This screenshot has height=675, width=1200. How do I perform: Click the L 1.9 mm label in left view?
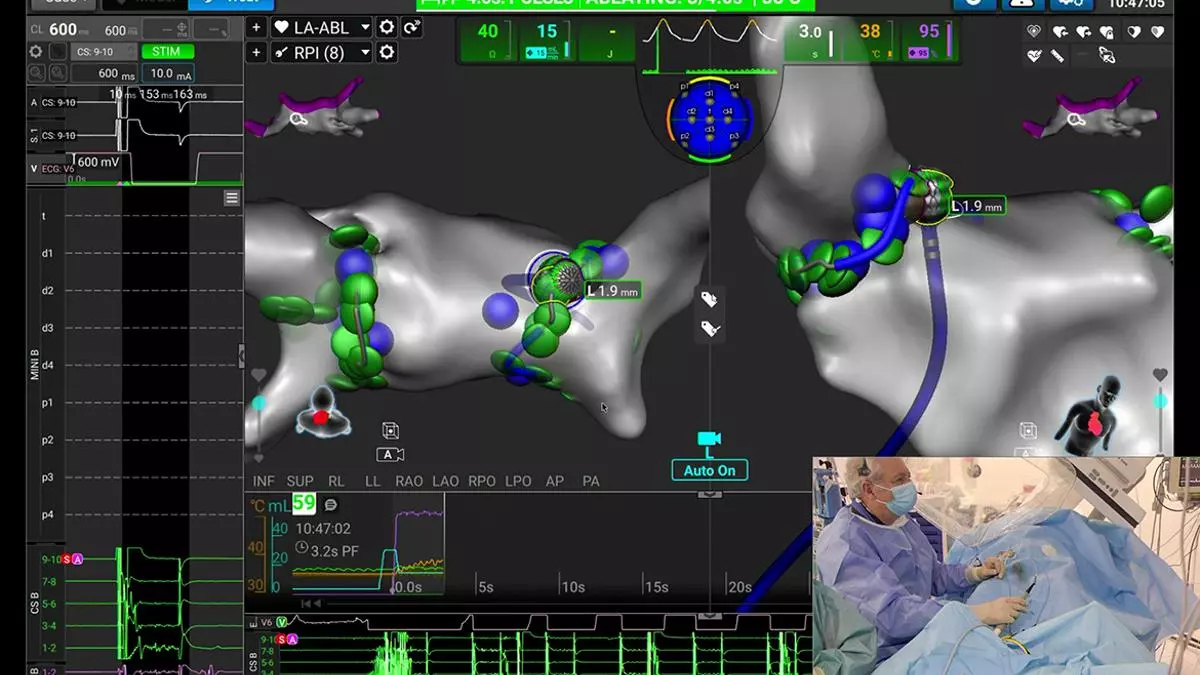click(612, 291)
